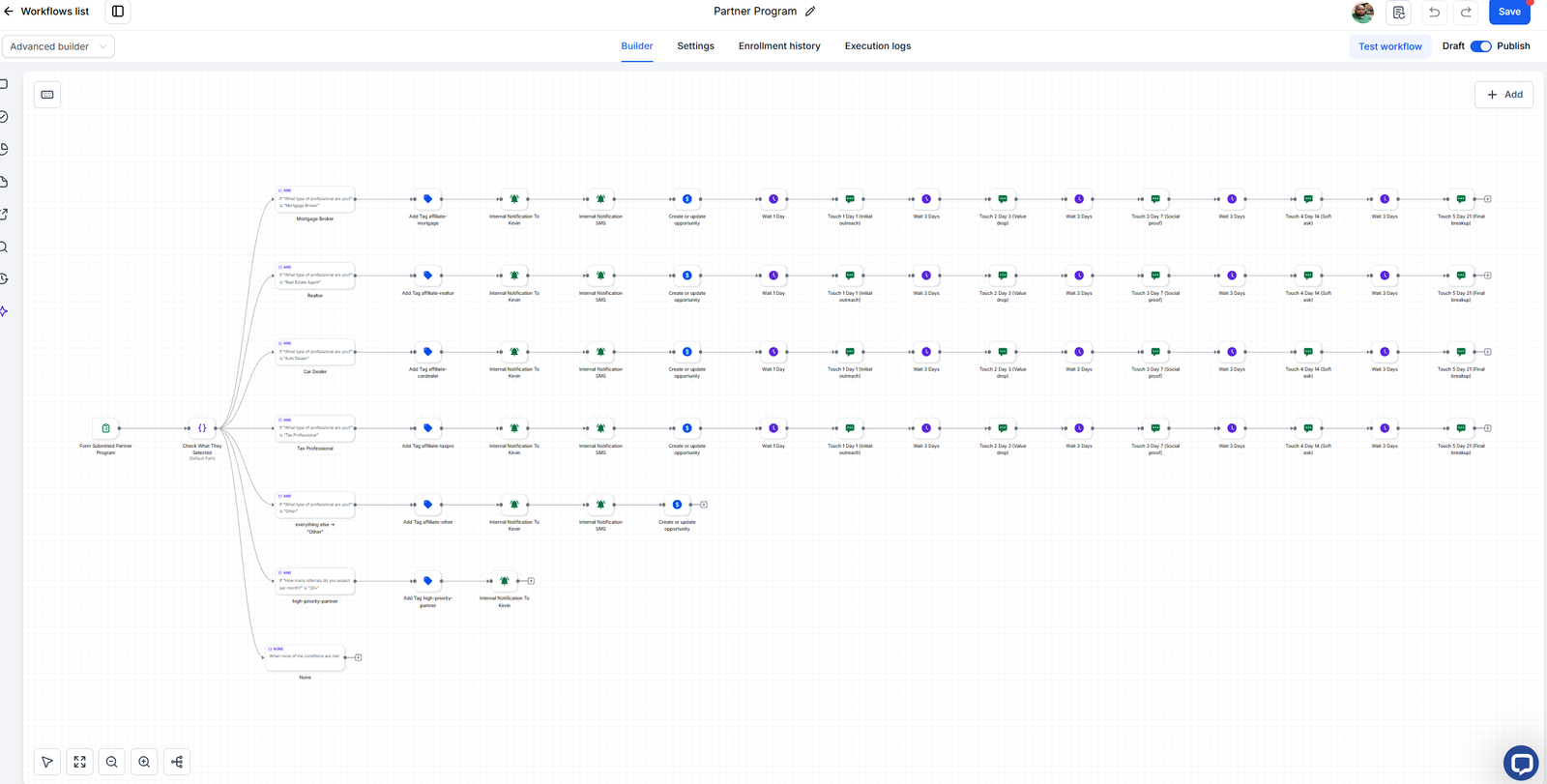The width and height of the screenshot is (1547, 784).
Task: Open the Mortgage Broker condition card
Action: tap(315, 199)
